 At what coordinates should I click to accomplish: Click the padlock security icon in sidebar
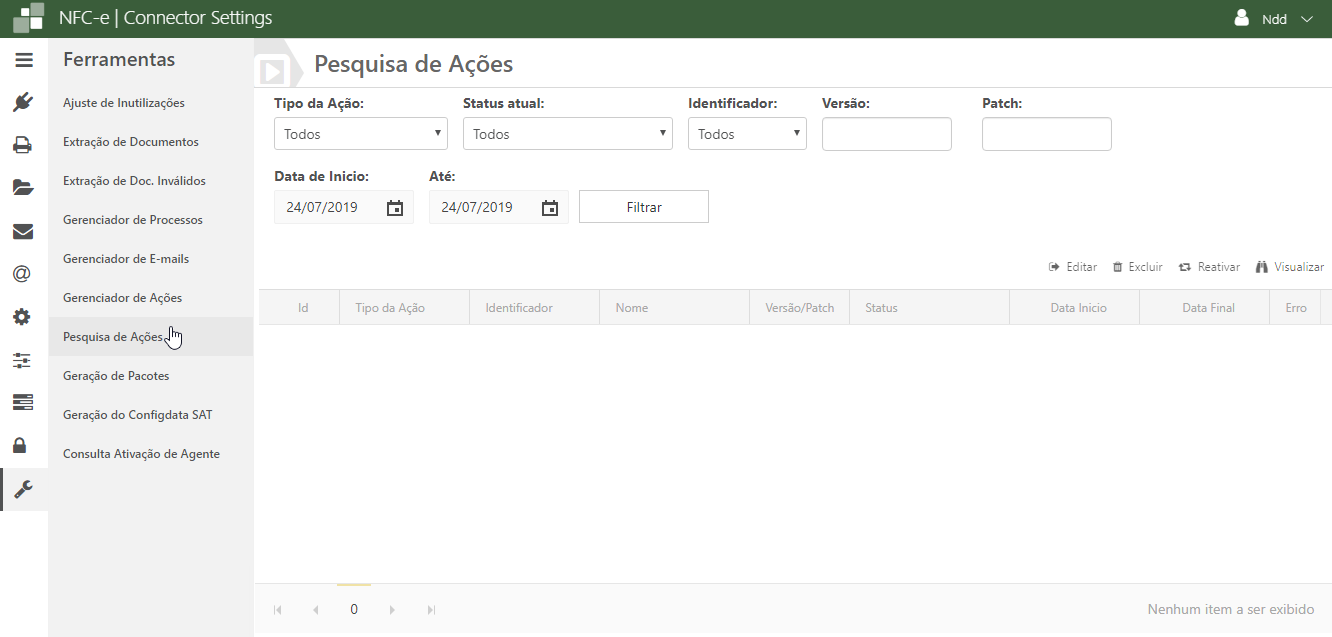tap(20, 445)
